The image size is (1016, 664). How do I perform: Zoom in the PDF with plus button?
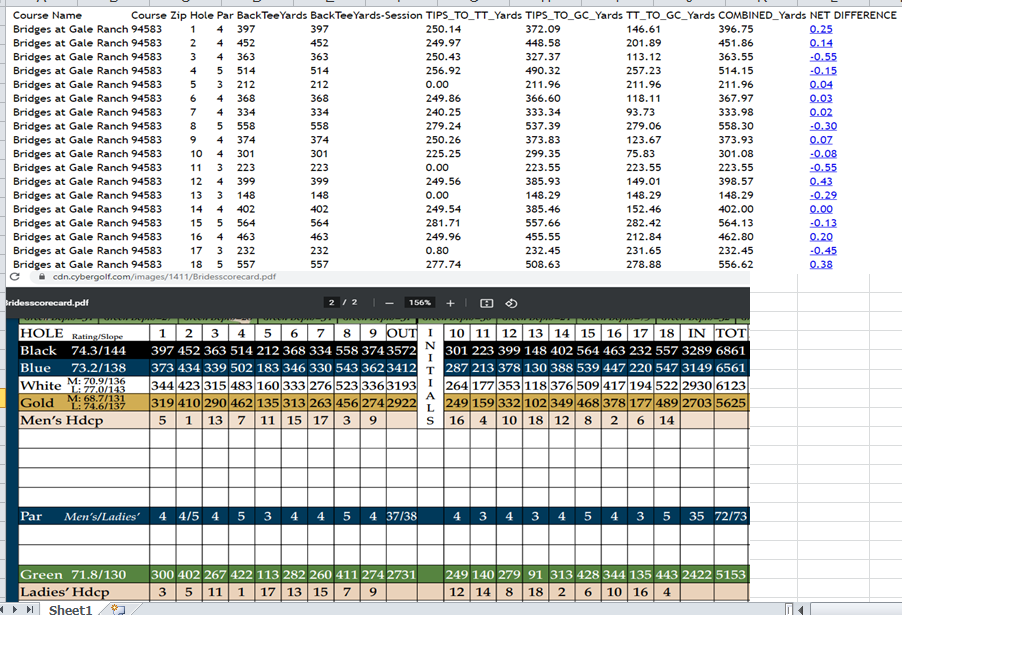click(x=450, y=303)
